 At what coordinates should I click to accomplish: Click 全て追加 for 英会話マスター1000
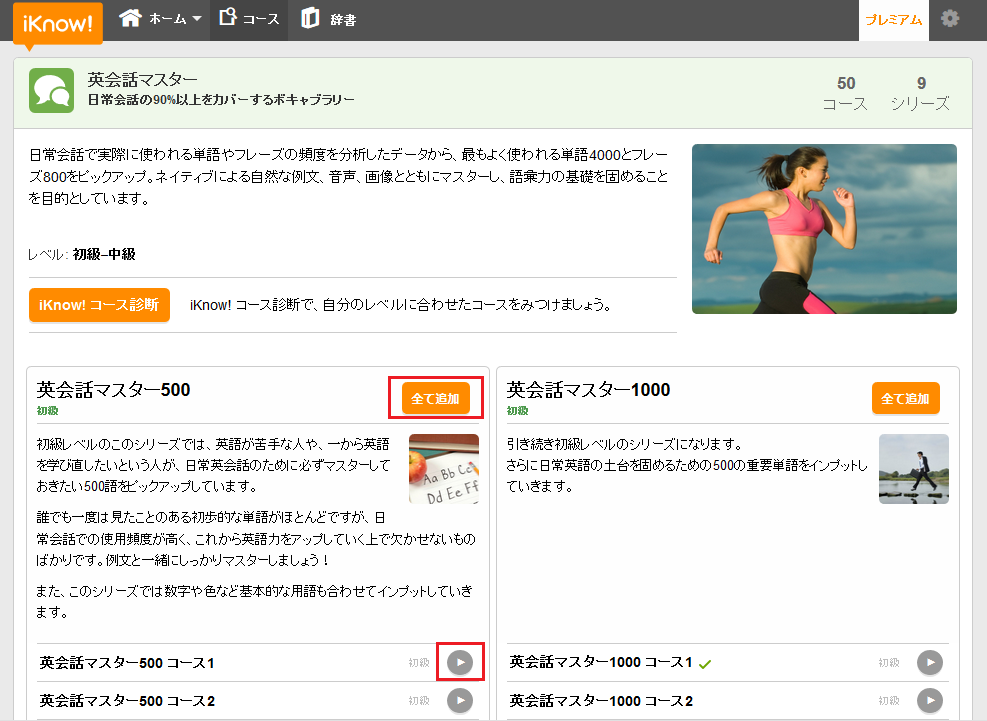pos(905,398)
